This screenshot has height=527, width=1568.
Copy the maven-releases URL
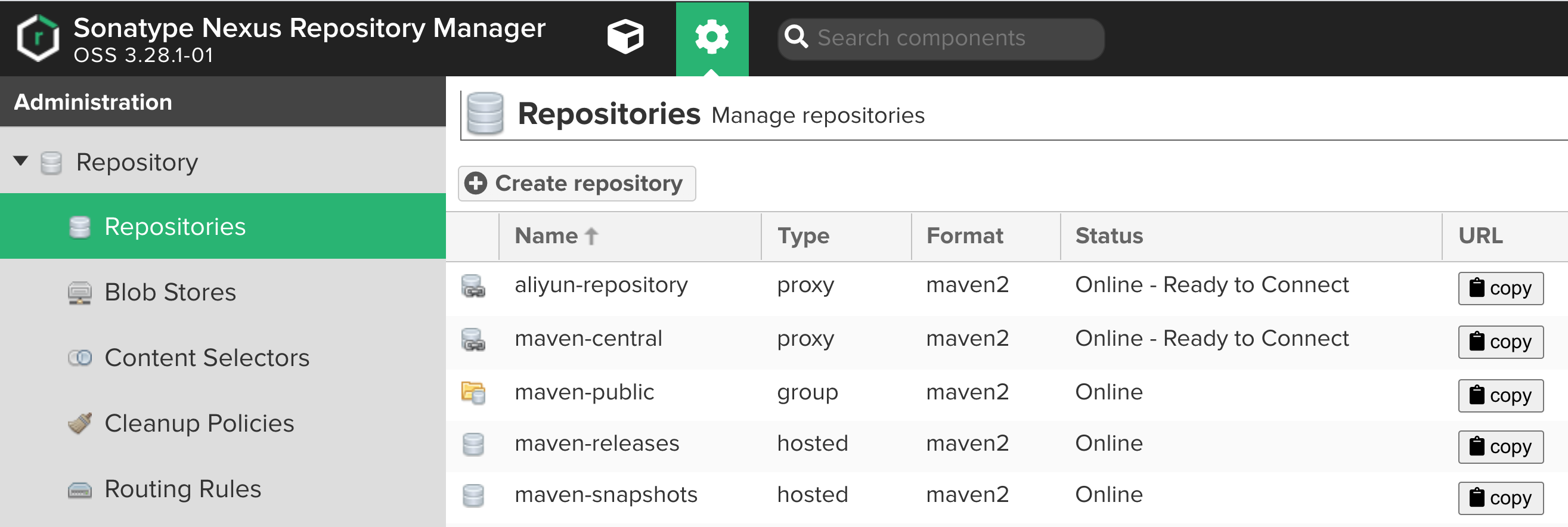pyautogui.click(x=1501, y=447)
